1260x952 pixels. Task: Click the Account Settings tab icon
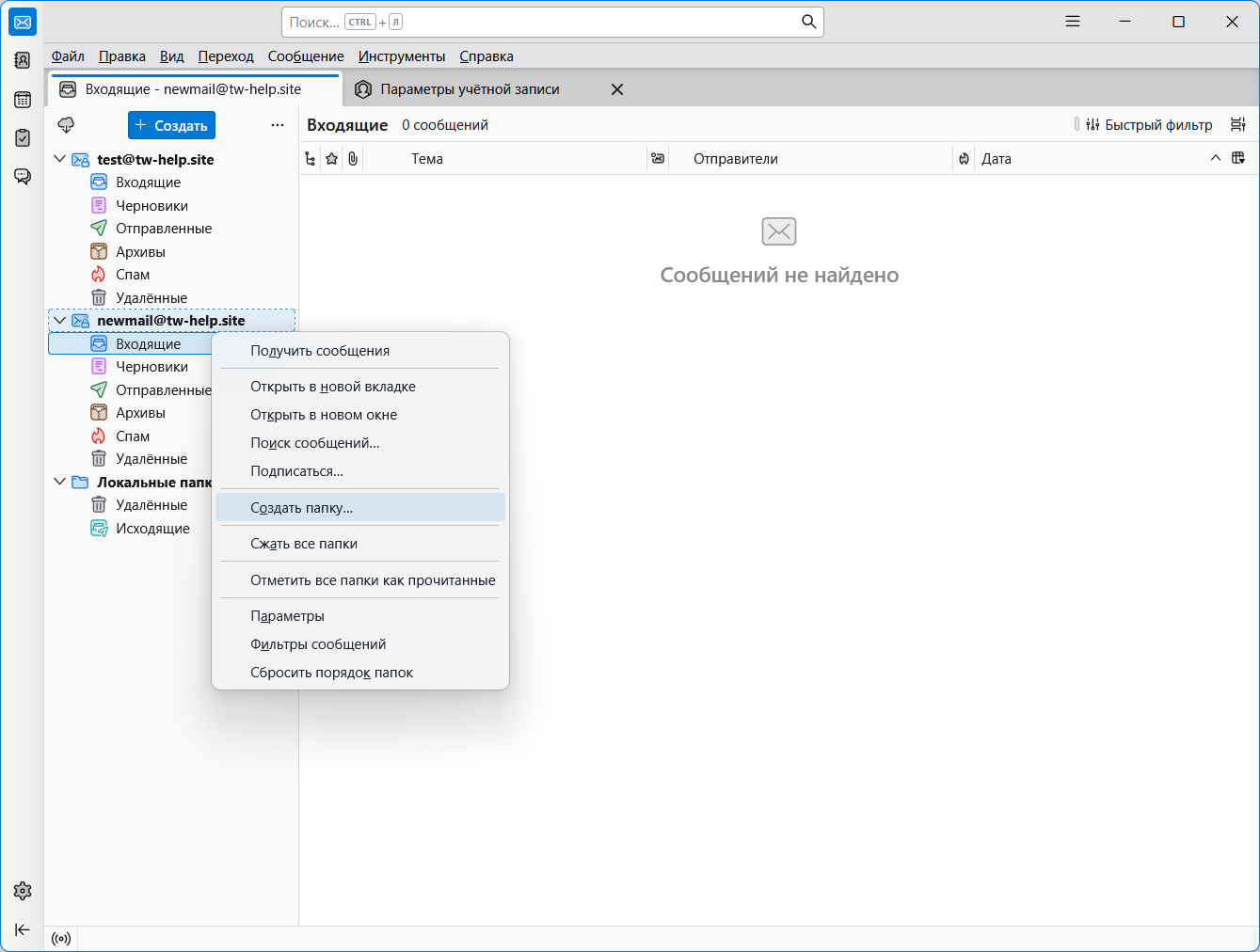(x=363, y=89)
